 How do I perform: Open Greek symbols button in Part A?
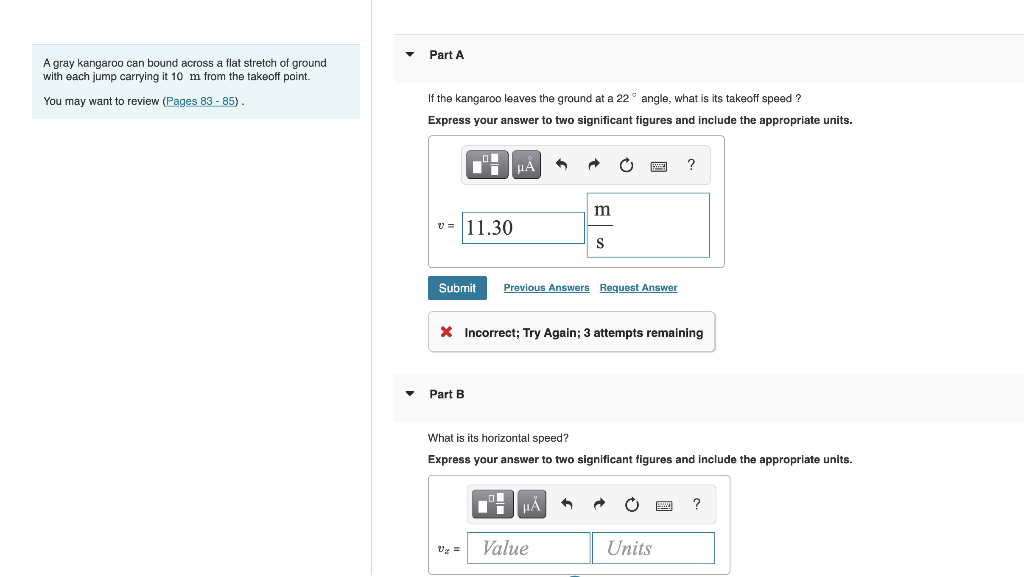click(526, 164)
